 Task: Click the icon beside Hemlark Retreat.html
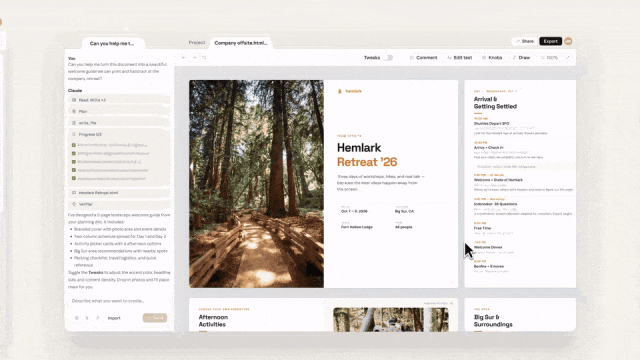74,192
